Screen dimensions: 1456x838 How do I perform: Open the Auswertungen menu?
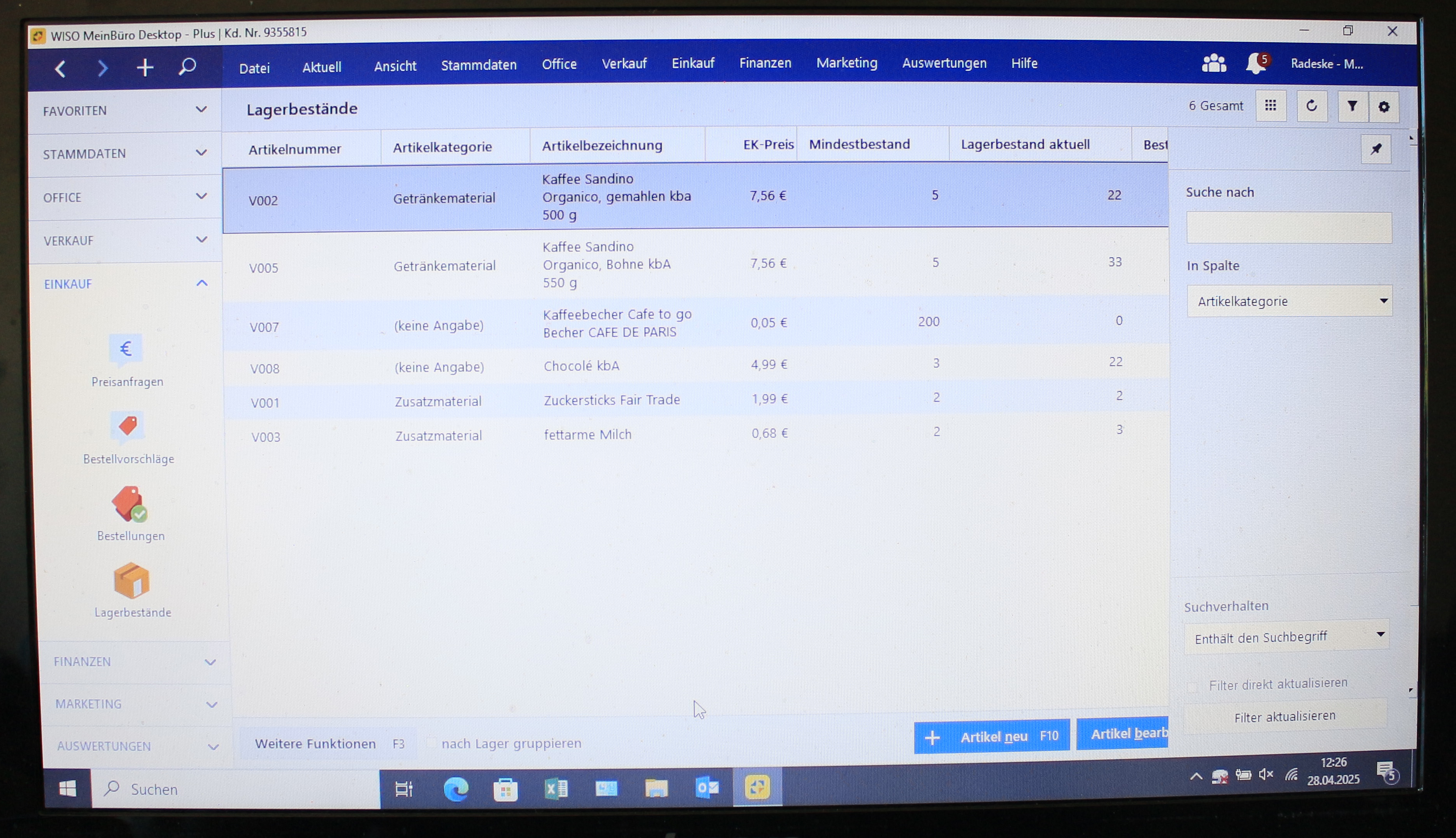click(944, 63)
